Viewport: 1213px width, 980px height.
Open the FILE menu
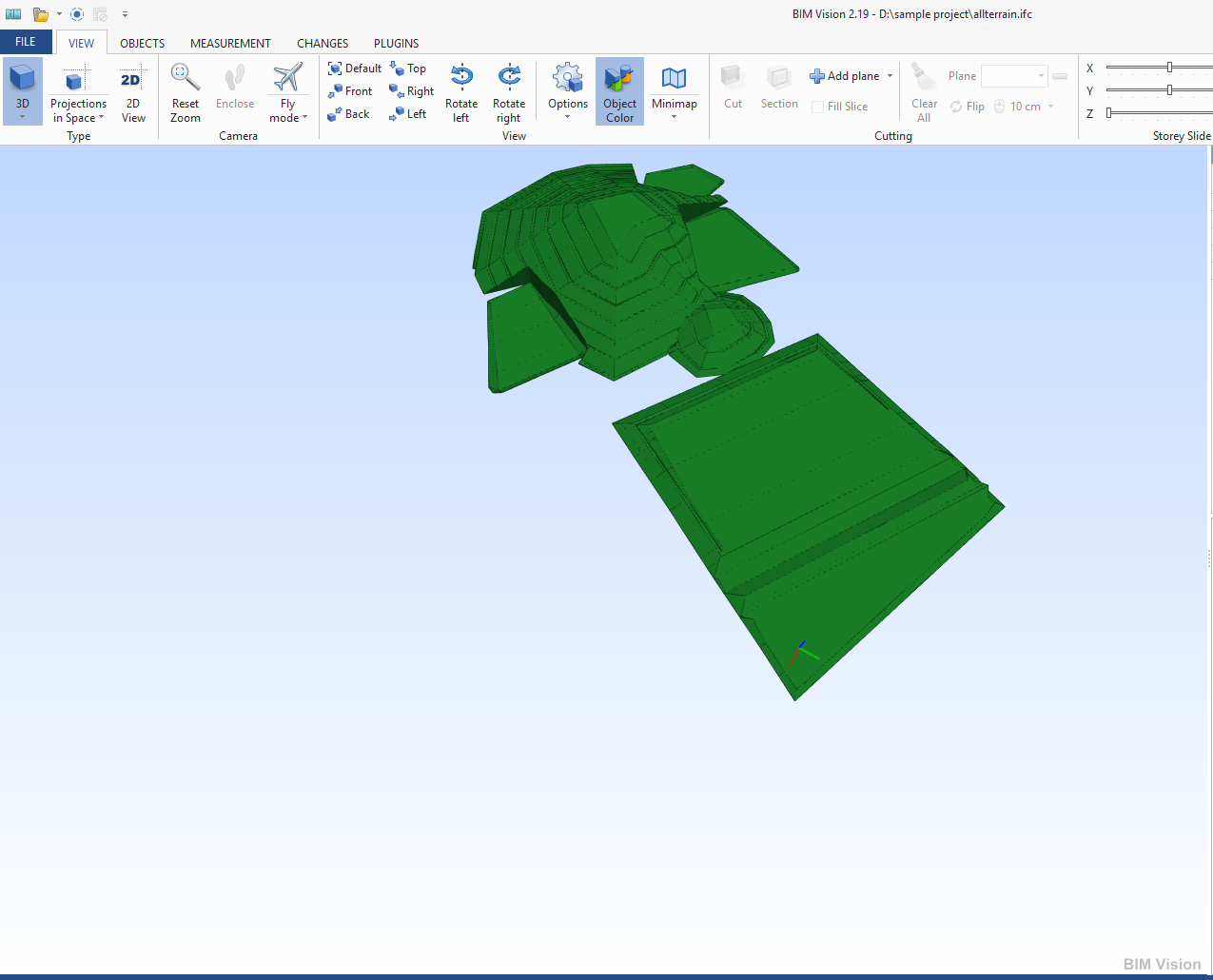coord(26,42)
